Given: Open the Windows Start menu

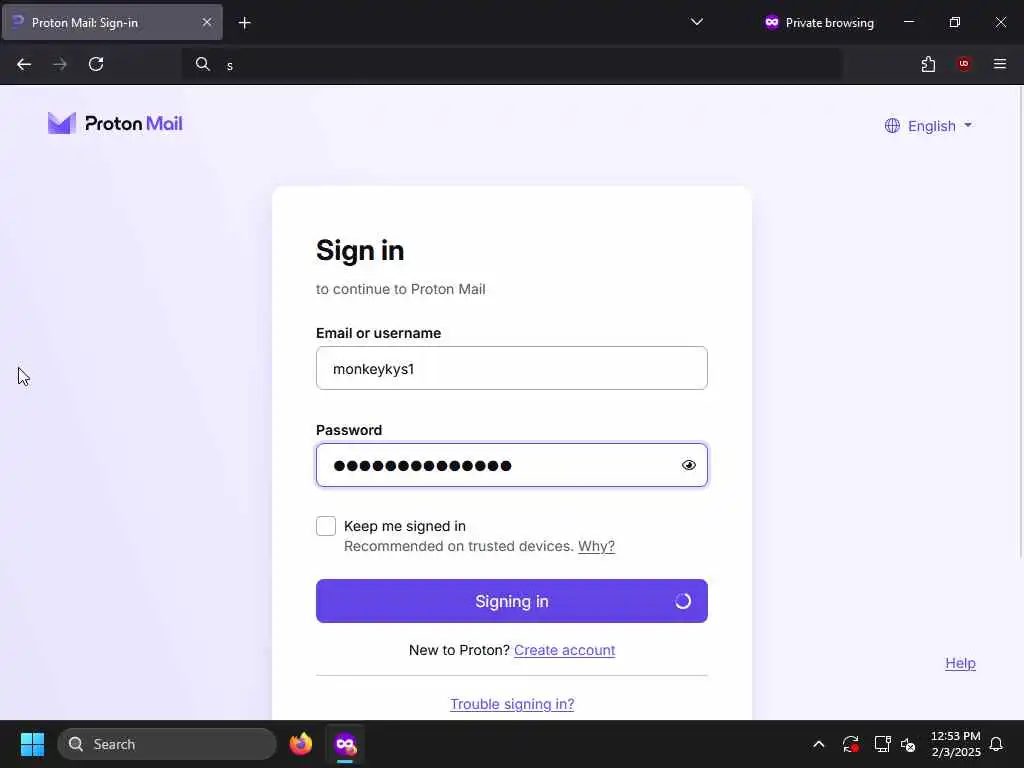Looking at the screenshot, I should pyautogui.click(x=32, y=744).
